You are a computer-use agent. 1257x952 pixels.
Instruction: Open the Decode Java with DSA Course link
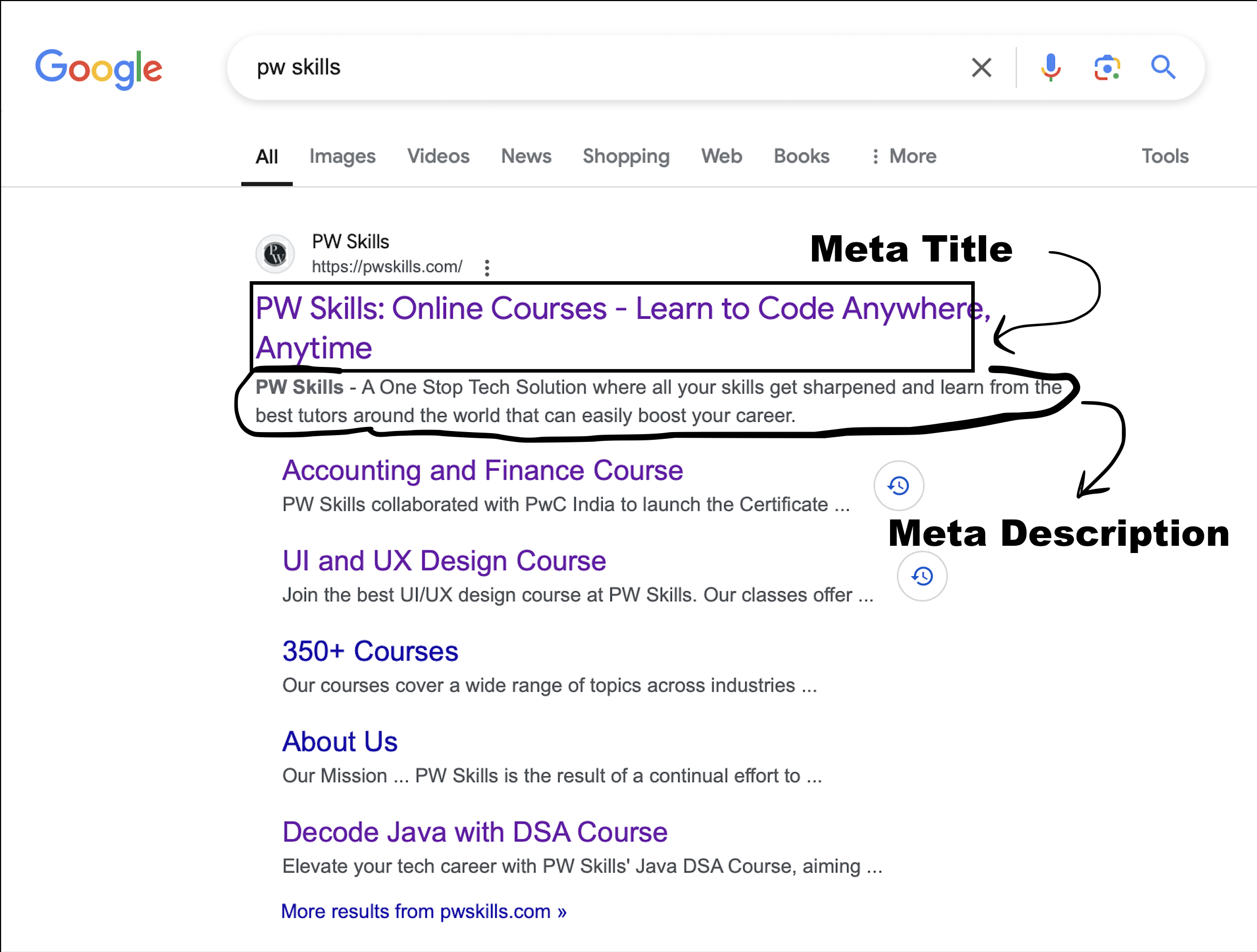474,832
